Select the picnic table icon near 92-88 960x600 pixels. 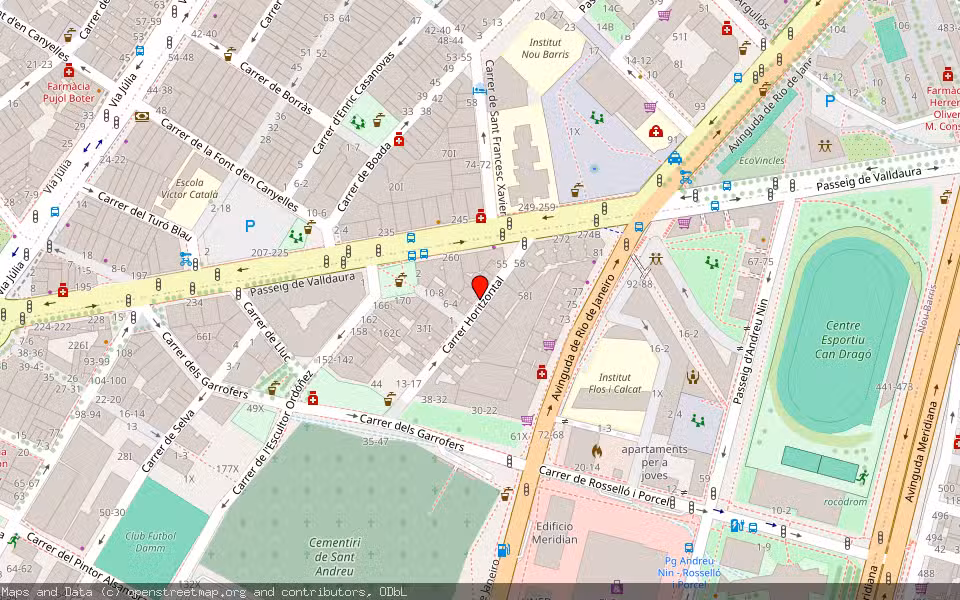click(656, 259)
